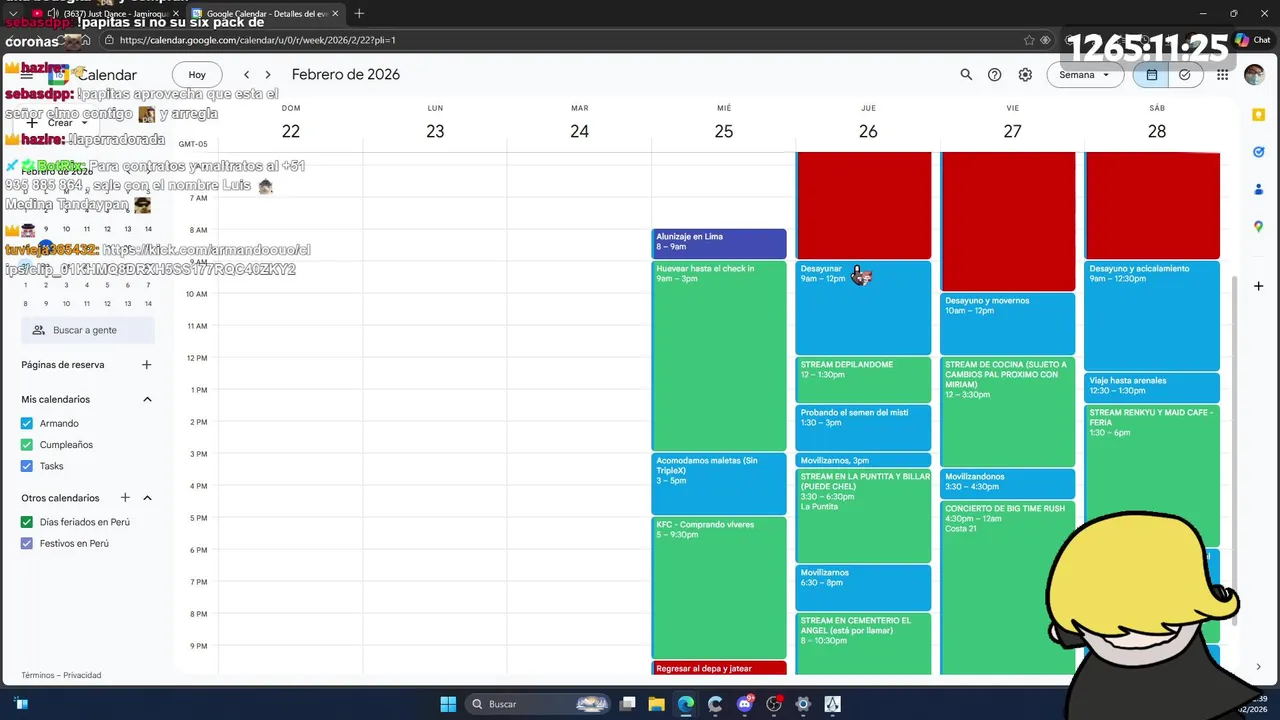Image resolution: width=1280 pixels, height=720 pixels.
Task: Open Discord from taskbar
Action: click(x=744, y=704)
